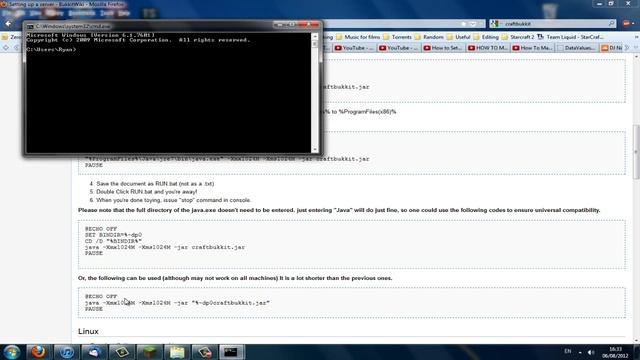640x360 pixels.
Task: Open the Editing bookmark folder
Action: coord(486,37)
